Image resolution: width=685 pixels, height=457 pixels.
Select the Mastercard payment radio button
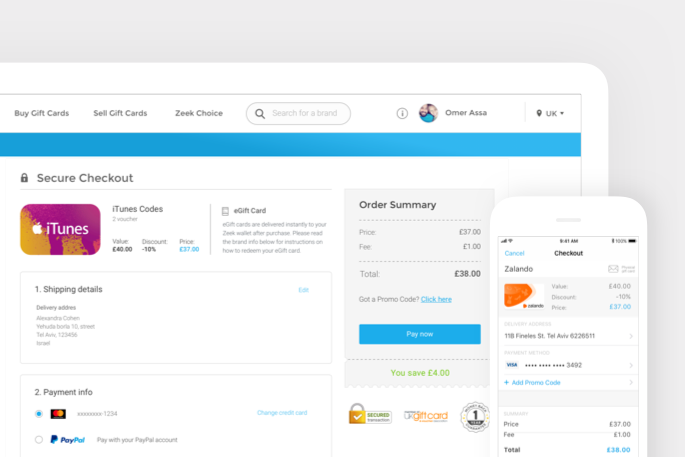point(39,413)
